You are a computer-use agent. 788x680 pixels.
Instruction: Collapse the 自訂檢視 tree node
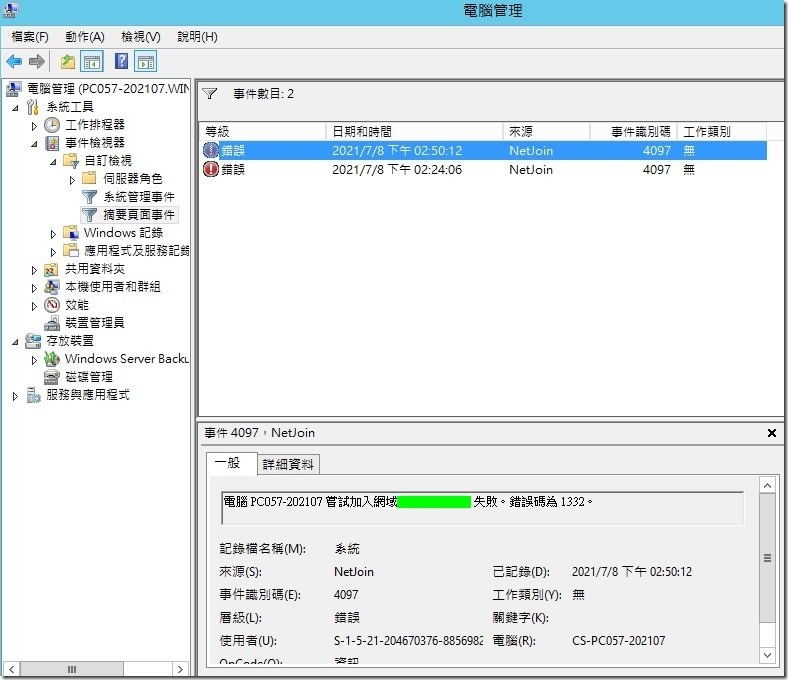53,162
